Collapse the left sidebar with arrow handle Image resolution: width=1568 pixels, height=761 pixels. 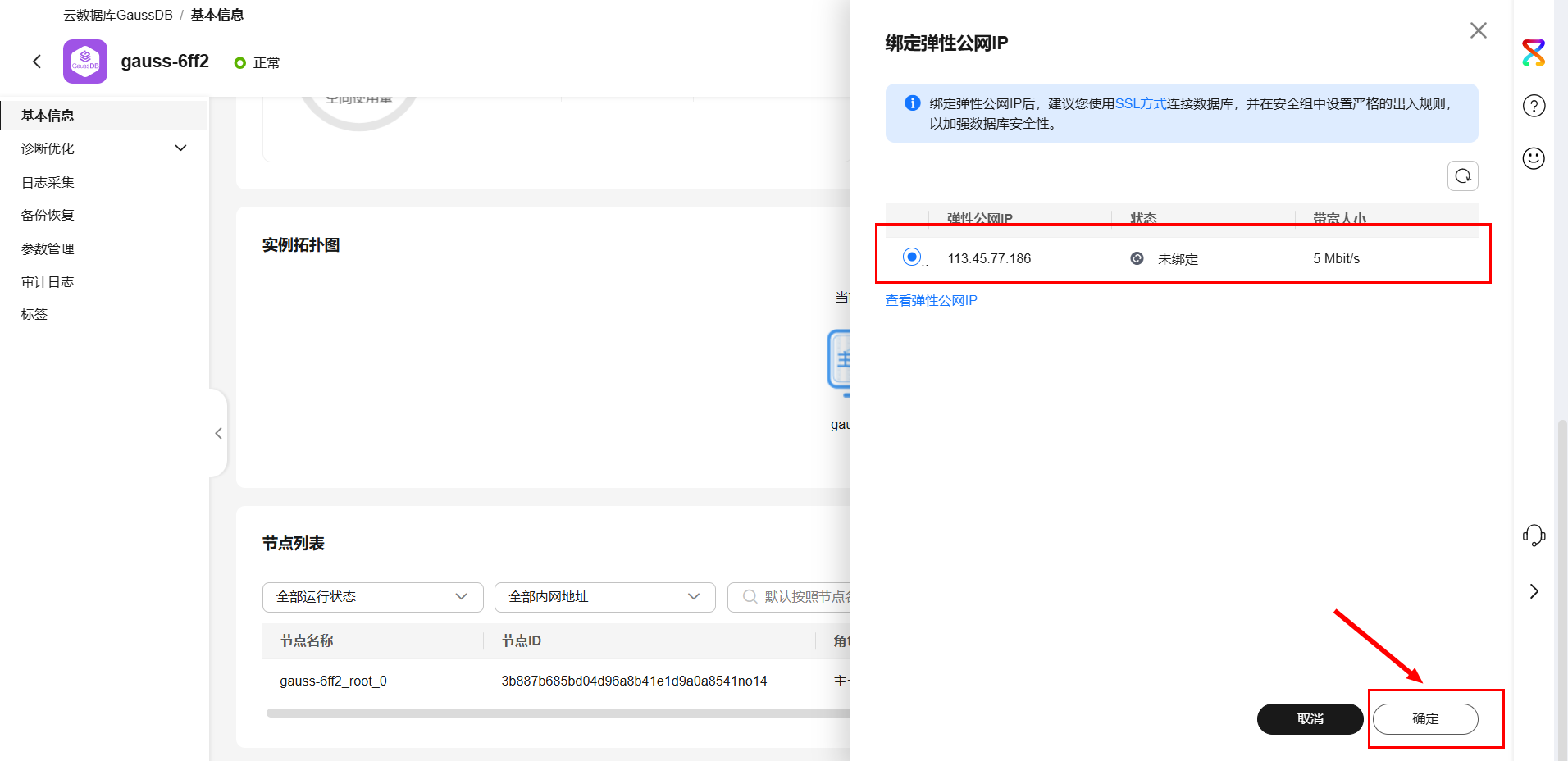tap(218, 433)
